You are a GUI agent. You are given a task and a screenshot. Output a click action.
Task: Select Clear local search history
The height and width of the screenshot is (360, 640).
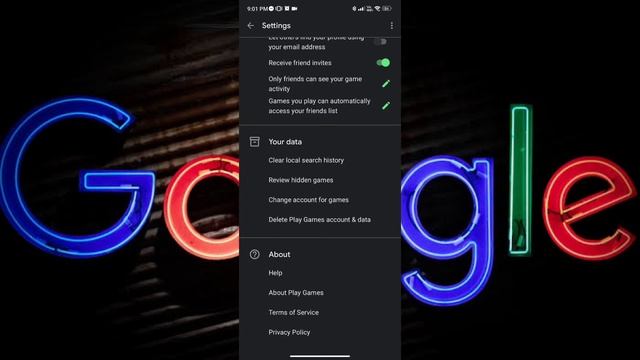tap(306, 160)
